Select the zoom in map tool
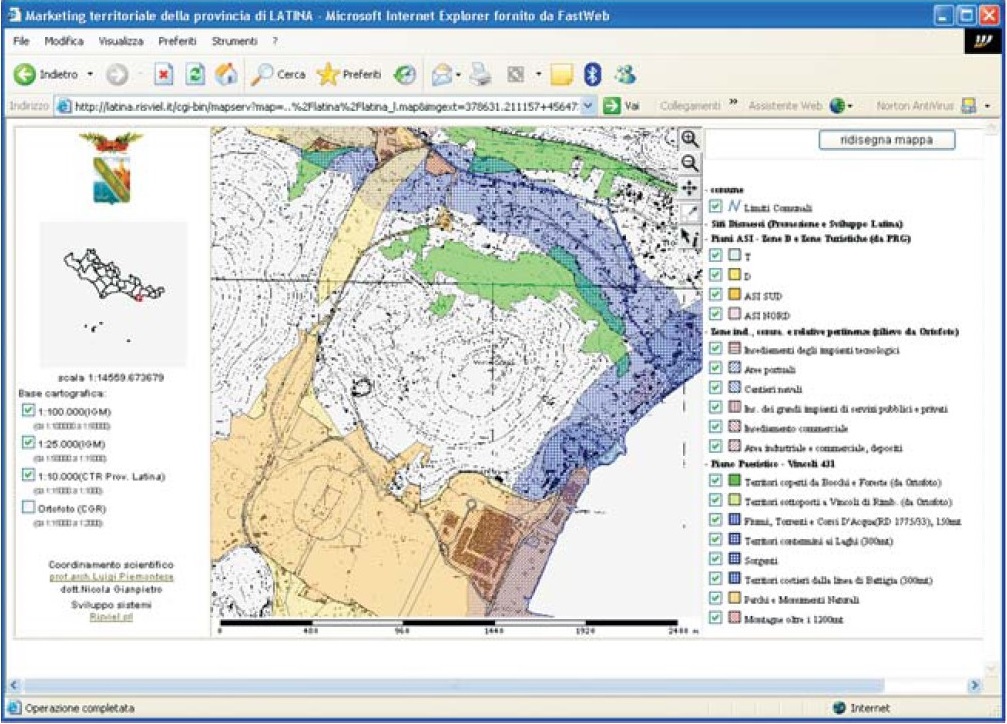The width and height of the screenshot is (1007, 724). point(690,140)
